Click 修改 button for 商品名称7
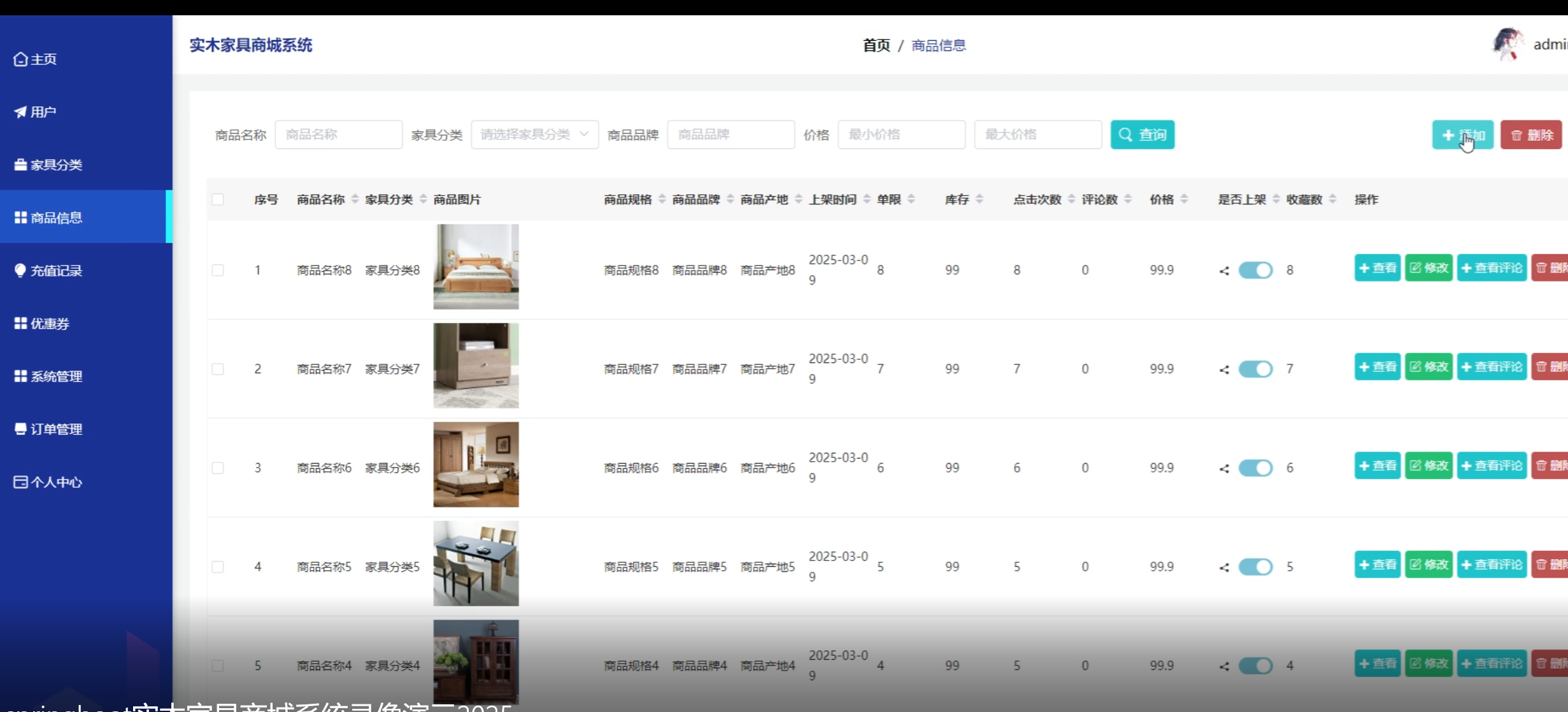 pos(1429,367)
